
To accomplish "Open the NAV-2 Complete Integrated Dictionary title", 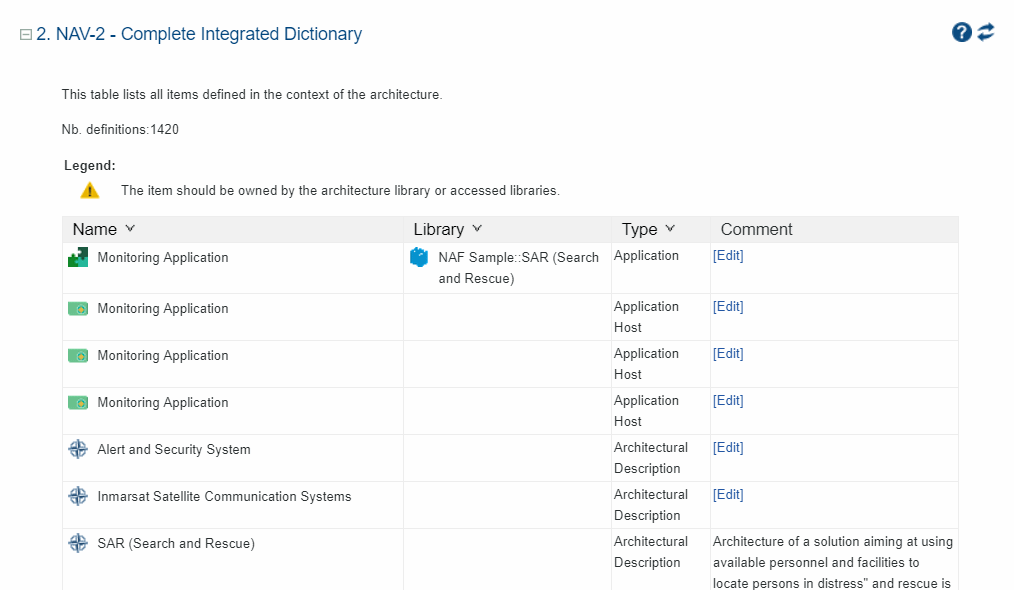I will tap(199, 34).
